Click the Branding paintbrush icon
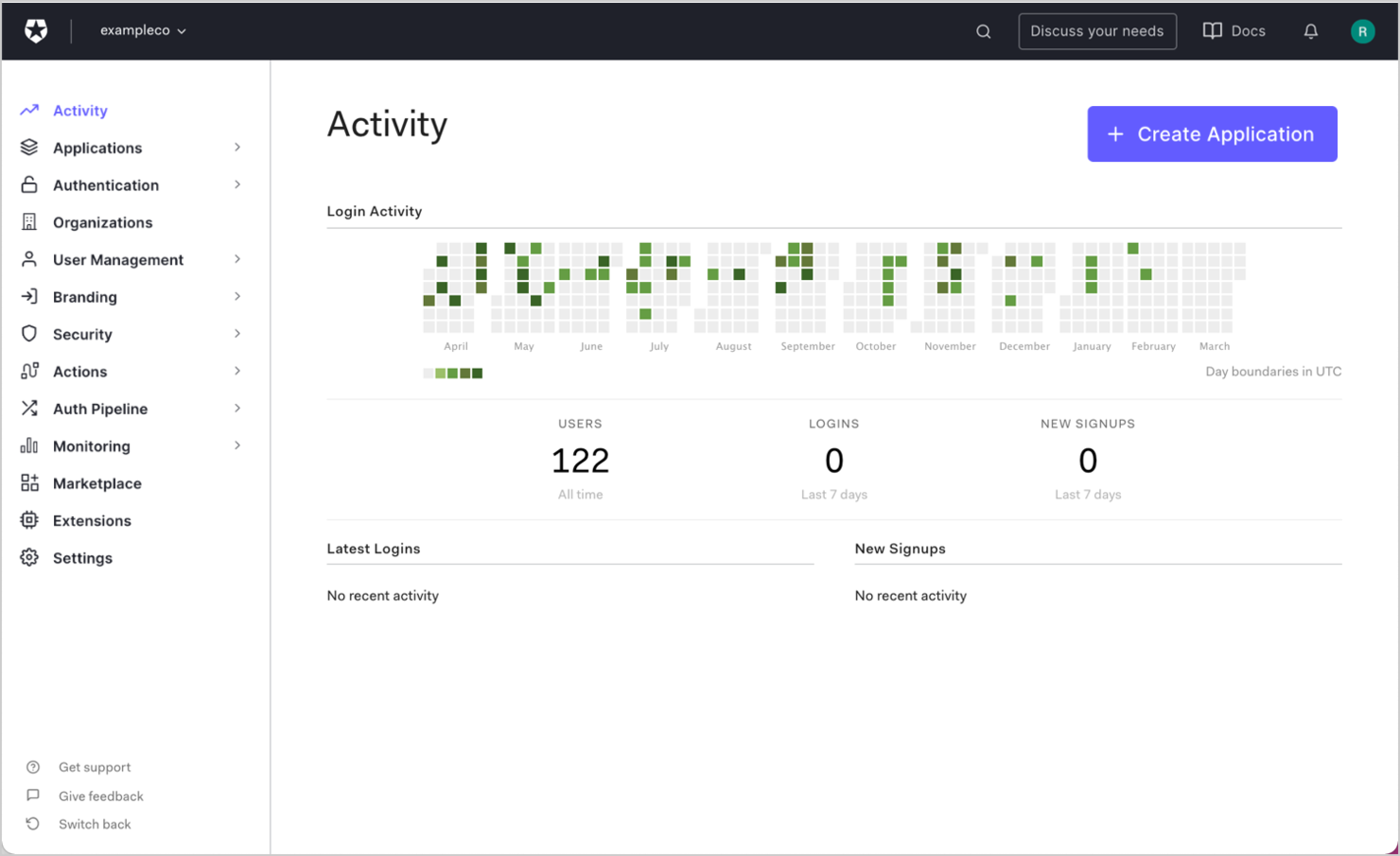The width and height of the screenshot is (1400, 856). [x=28, y=296]
